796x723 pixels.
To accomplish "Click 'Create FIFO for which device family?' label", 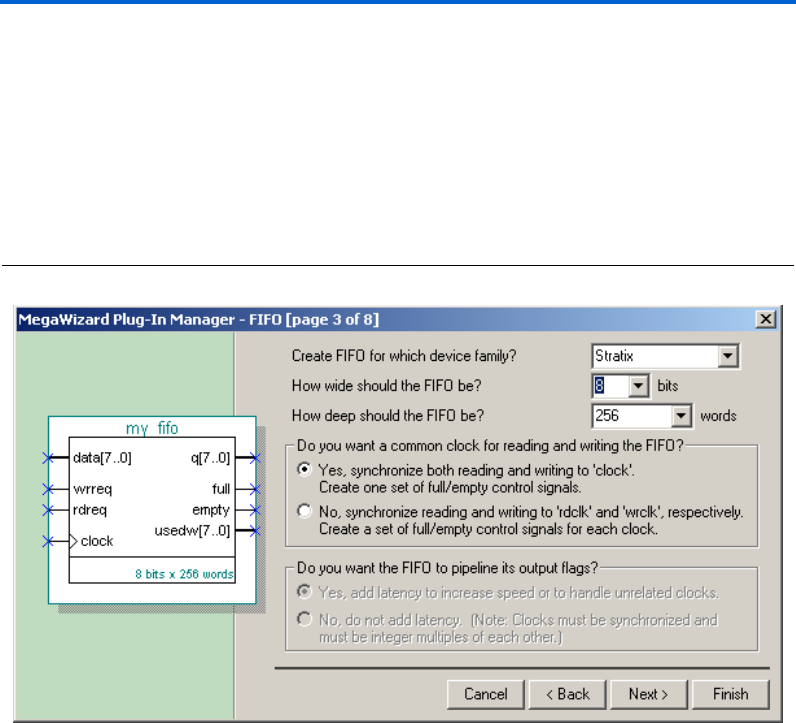I will point(404,356).
